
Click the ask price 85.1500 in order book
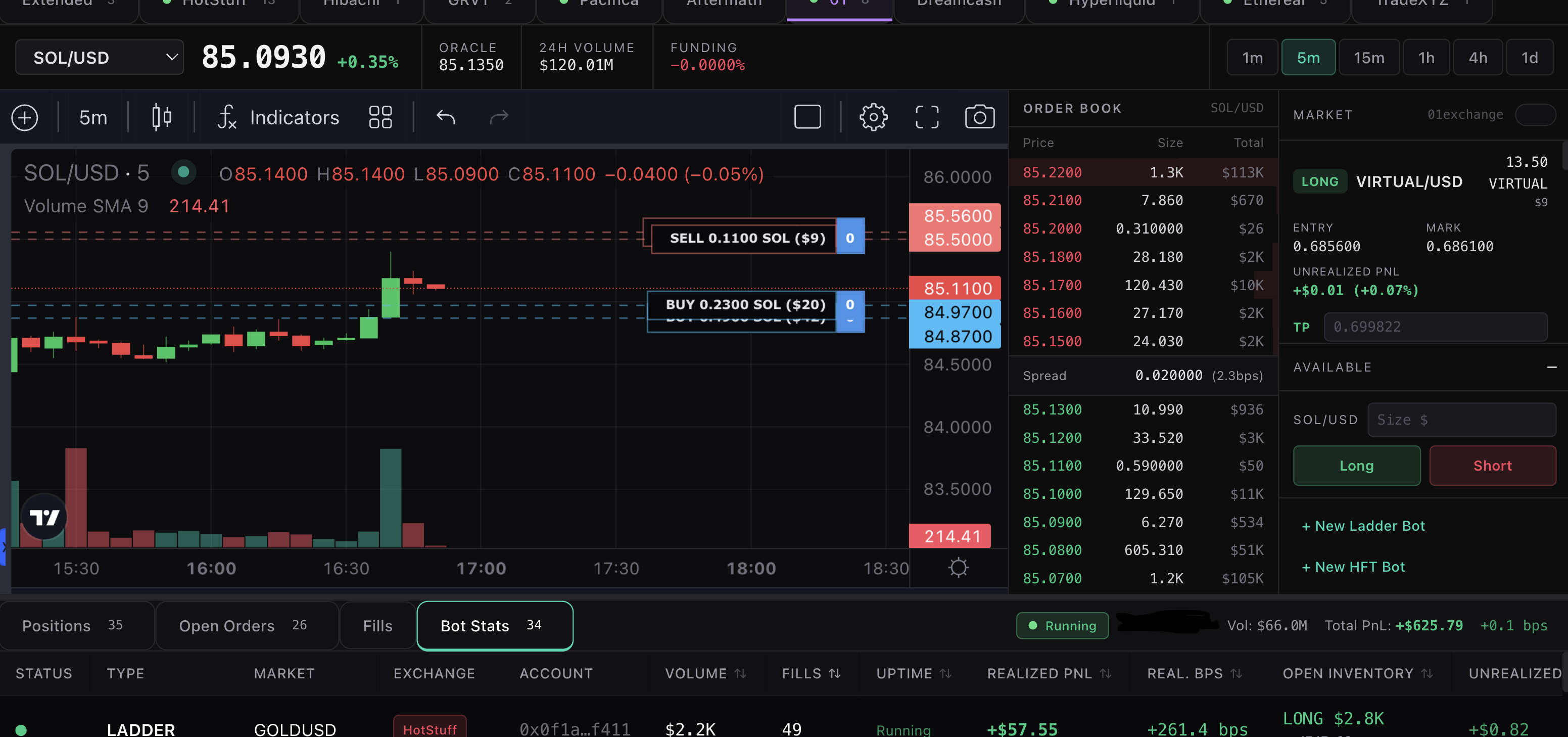1052,341
